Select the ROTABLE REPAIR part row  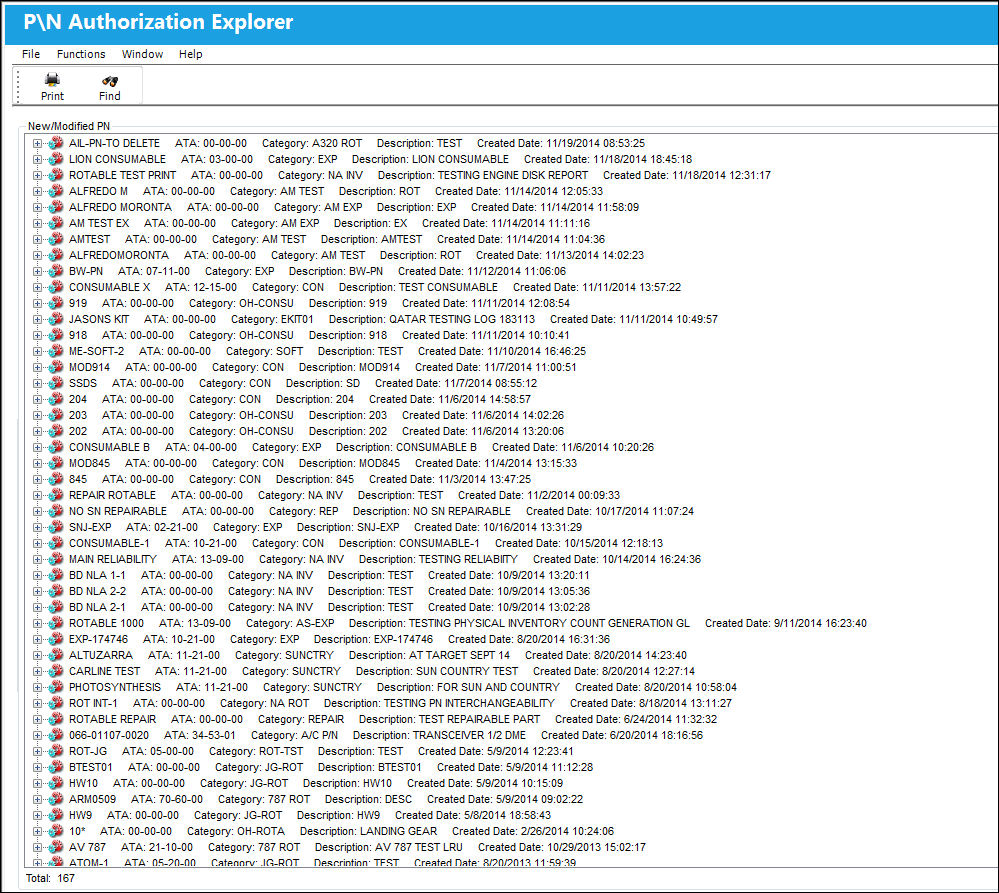(x=393, y=719)
